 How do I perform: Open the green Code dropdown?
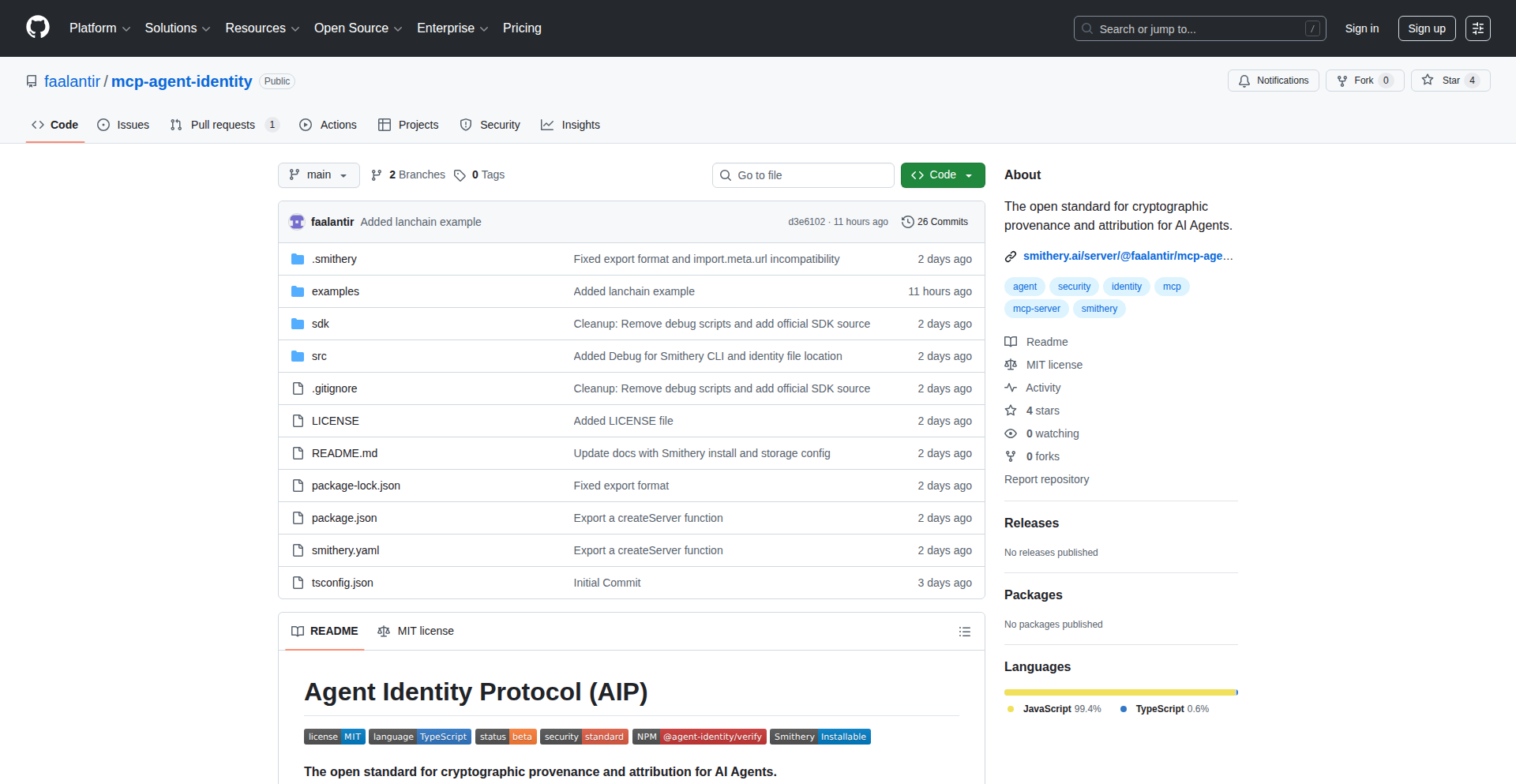[942, 175]
